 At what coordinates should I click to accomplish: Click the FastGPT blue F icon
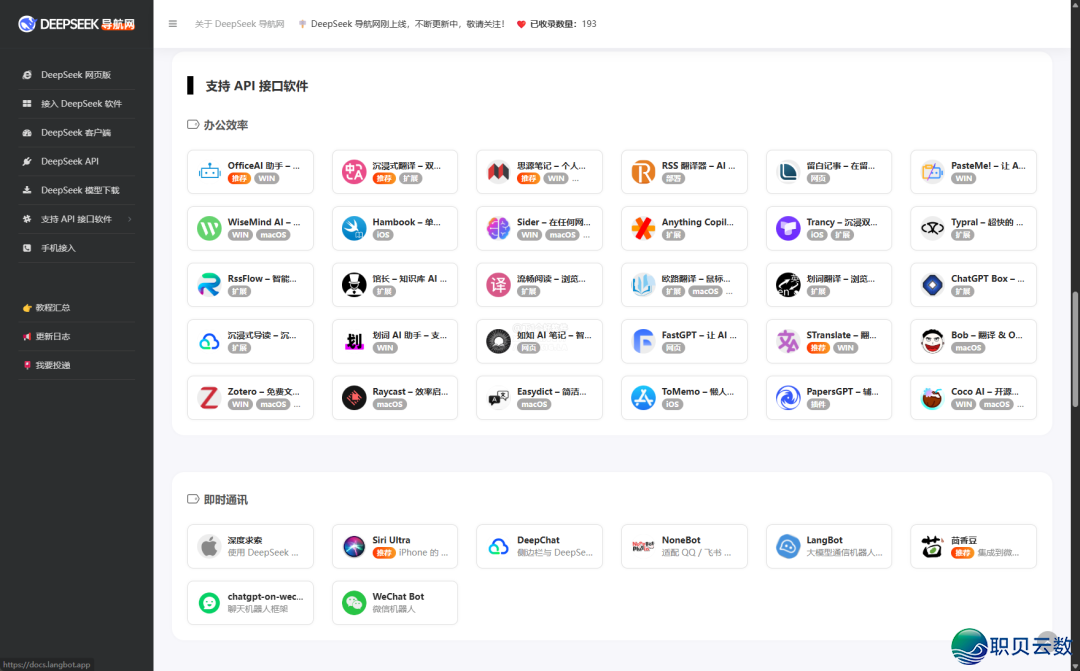[643, 341]
